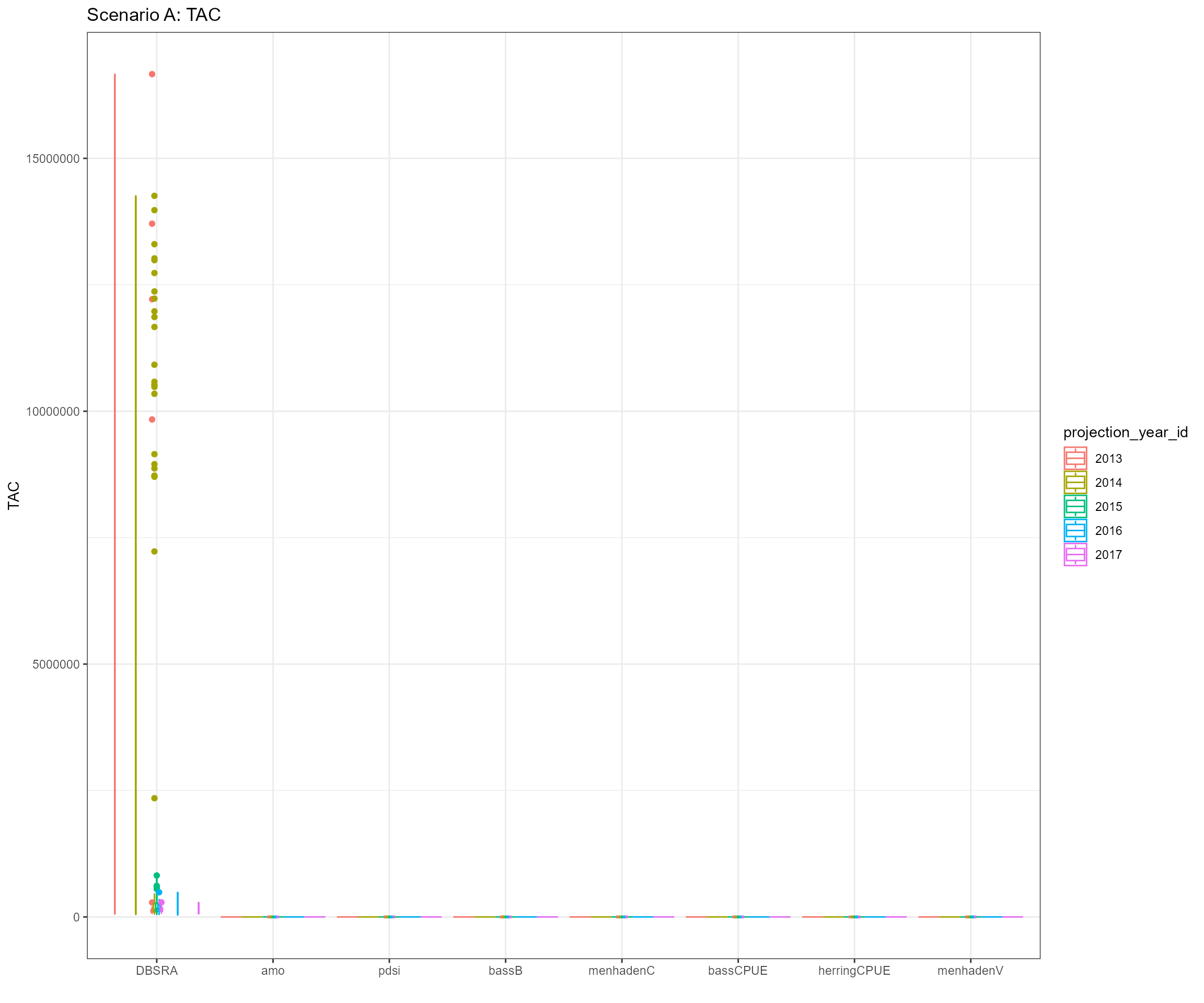Click the '5000000' y-axis tick label
The height and width of the screenshot is (1003, 1204).
(x=56, y=664)
